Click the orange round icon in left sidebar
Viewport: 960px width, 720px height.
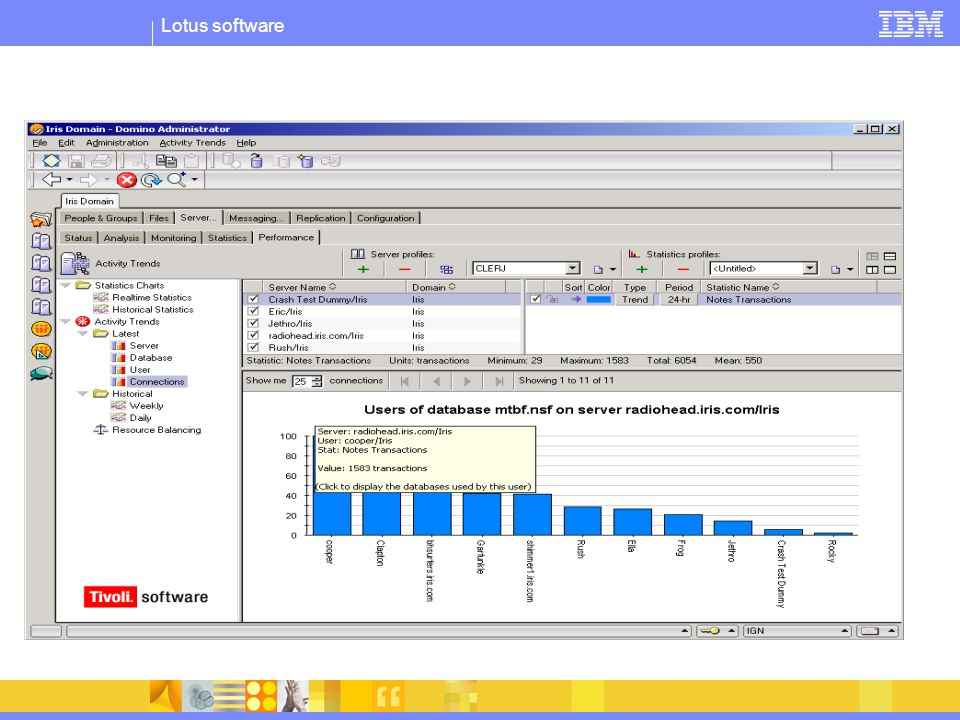[x=41, y=329]
